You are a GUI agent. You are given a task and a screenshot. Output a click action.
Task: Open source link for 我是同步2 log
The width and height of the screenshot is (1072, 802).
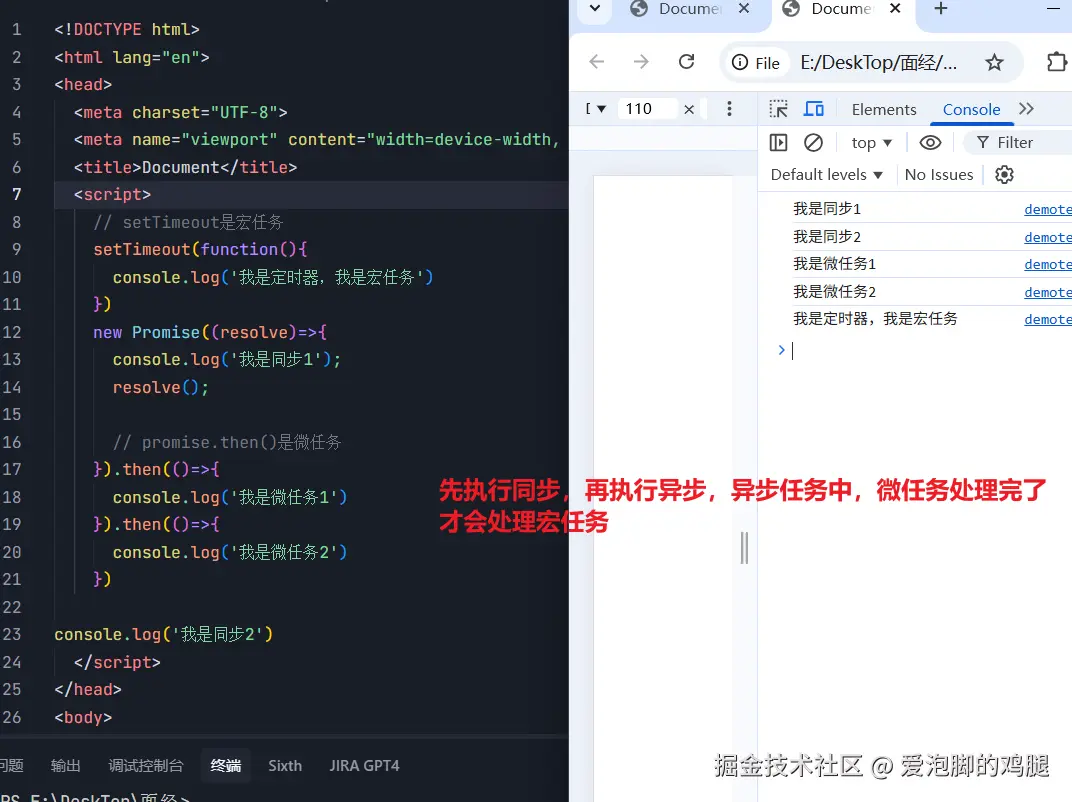pyautogui.click(x=1047, y=237)
